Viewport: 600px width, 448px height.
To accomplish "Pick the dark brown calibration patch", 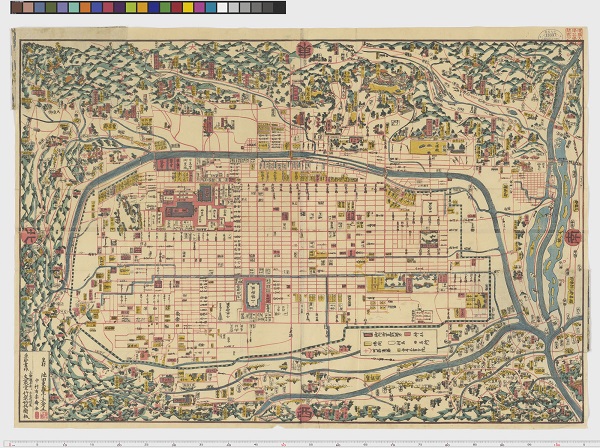I will (x=17, y=8).
